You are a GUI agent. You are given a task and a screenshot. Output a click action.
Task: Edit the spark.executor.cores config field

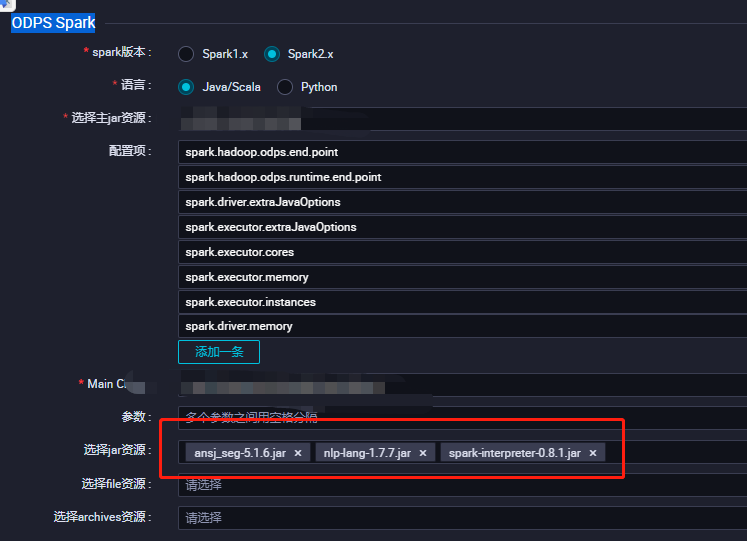pyautogui.click(x=462, y=252)
